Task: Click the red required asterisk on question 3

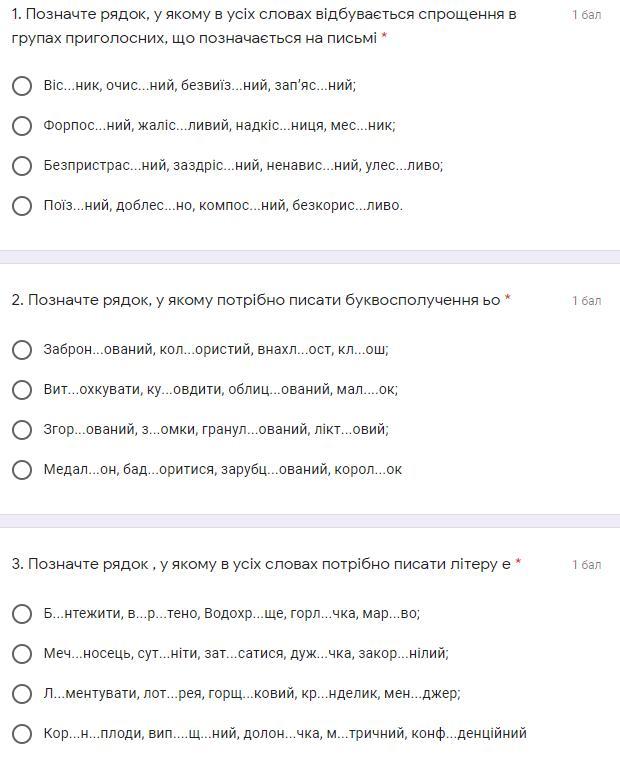Action: [518, 563]
